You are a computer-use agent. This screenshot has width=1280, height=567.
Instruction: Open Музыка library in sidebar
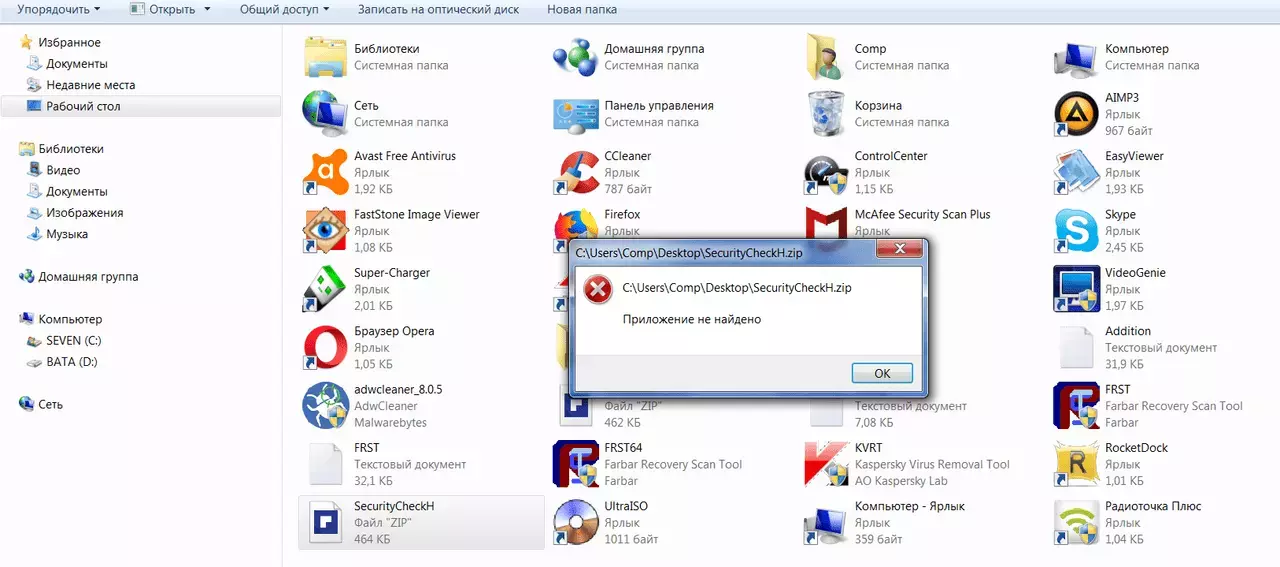(x=66, y=234)
